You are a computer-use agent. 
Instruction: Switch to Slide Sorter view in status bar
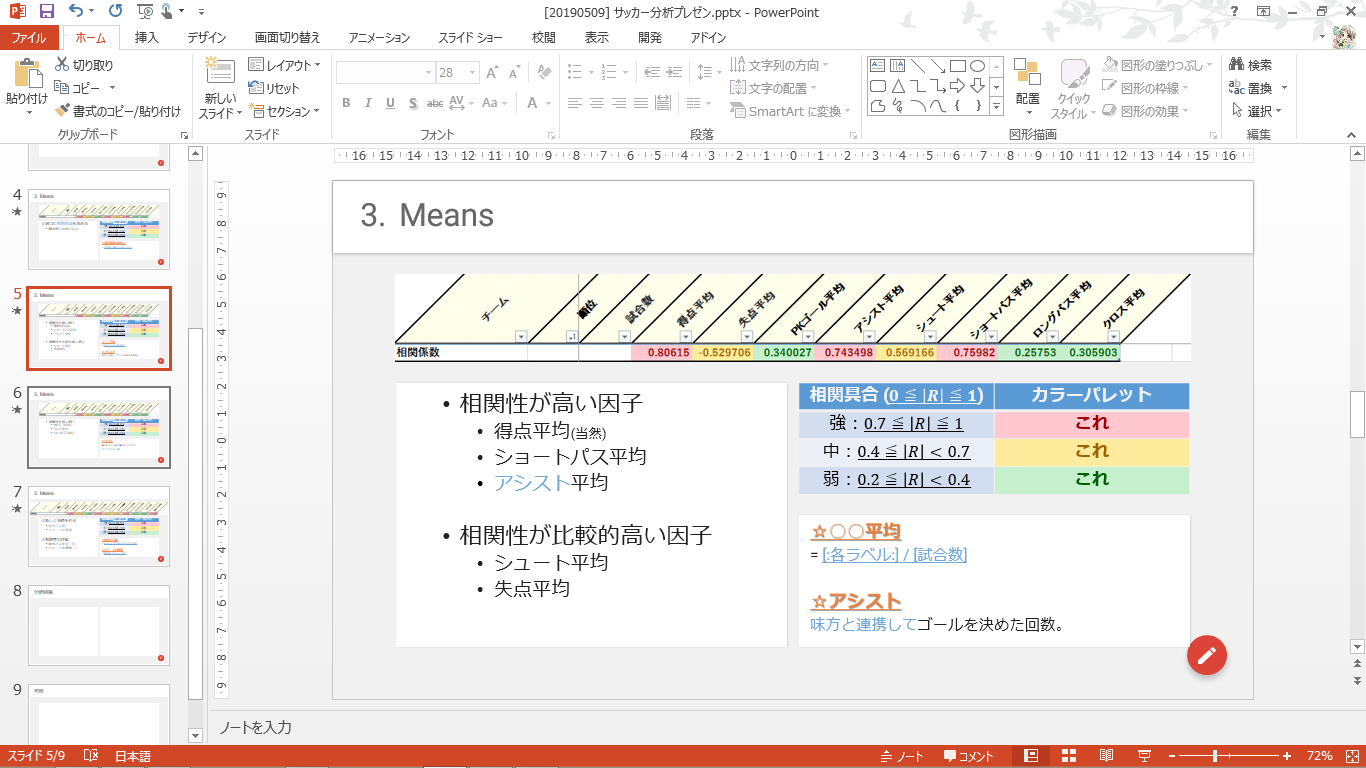click(x=1068, y=756)
